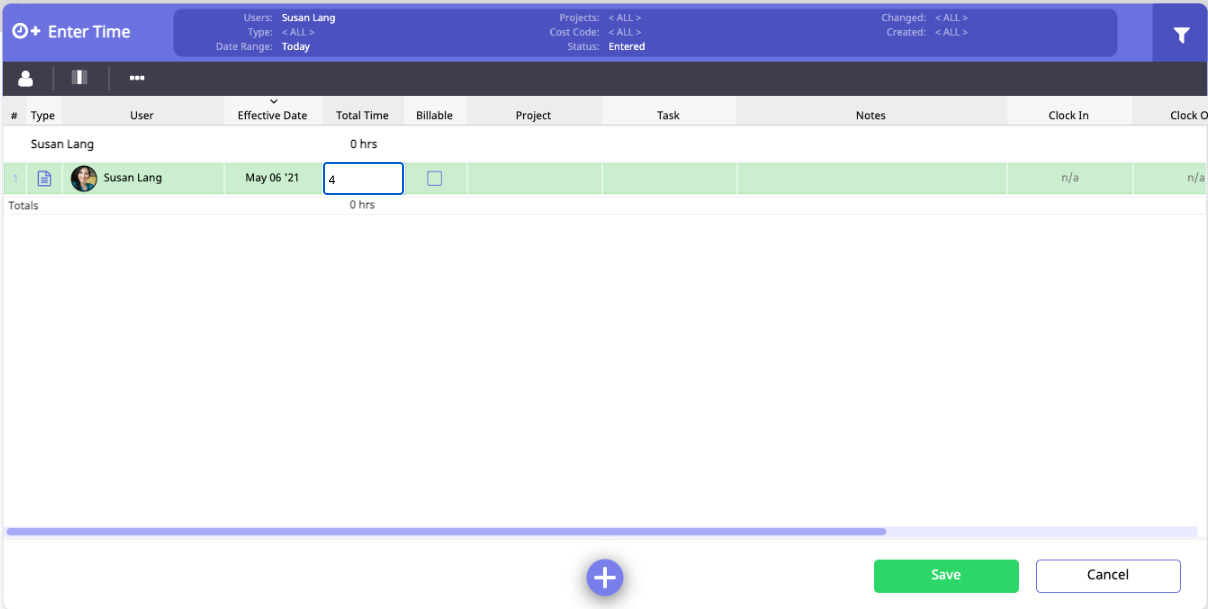Click the column layout toolbar icon
This screenshot has width=1208, height=609.
pyautogui.click(x=80, y=78)
